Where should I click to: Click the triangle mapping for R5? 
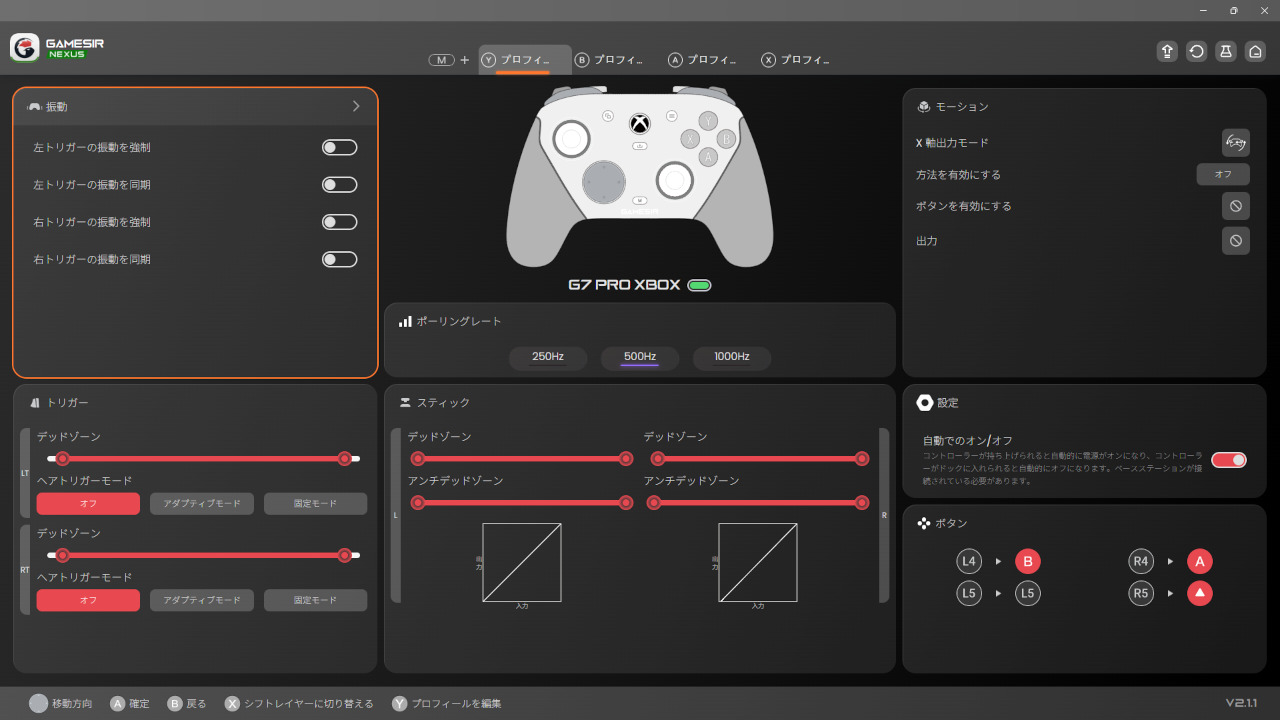tap(1200, 593)
